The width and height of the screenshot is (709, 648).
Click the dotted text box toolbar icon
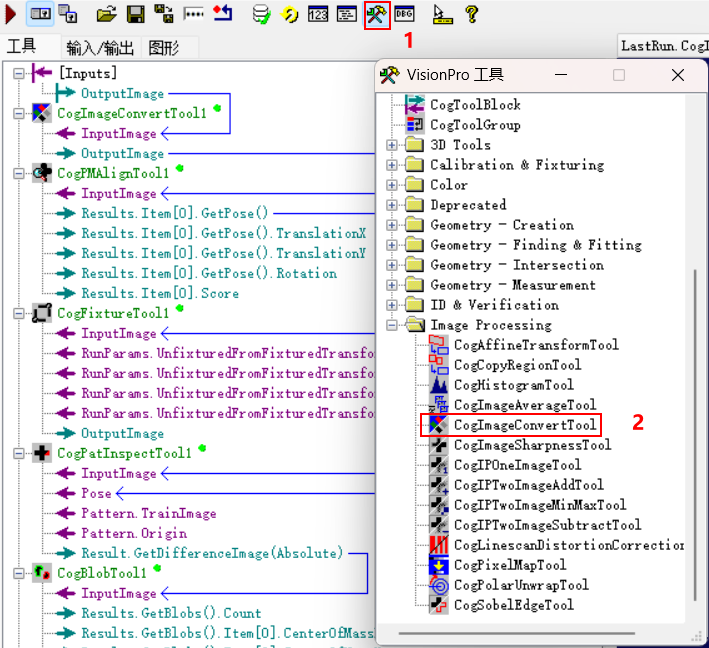coord(194,14)
